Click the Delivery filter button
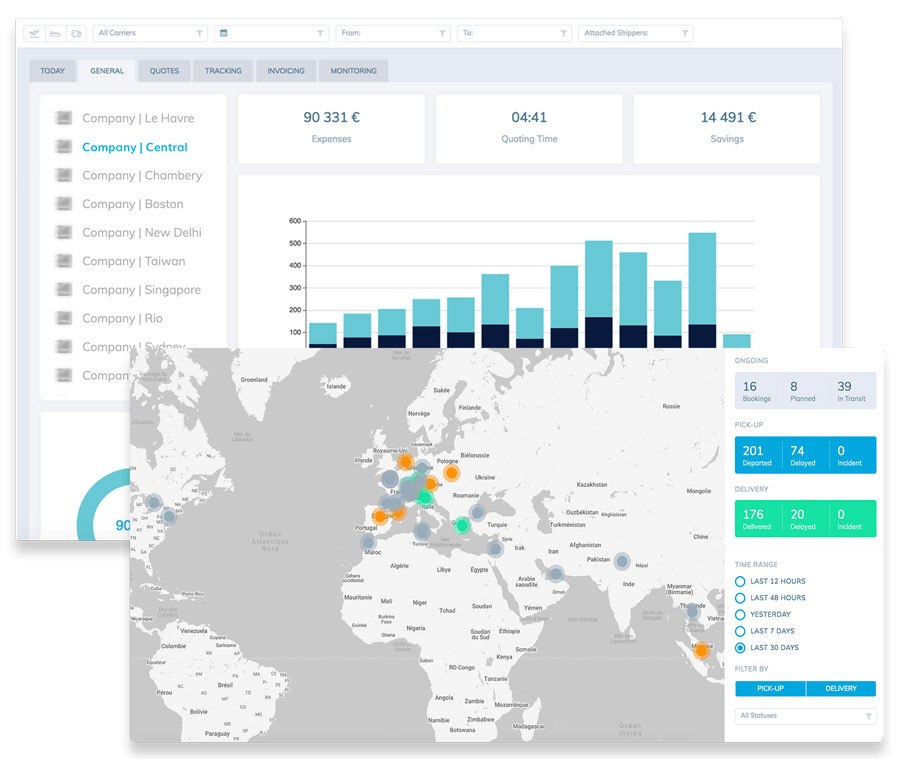 pos(841,689)
